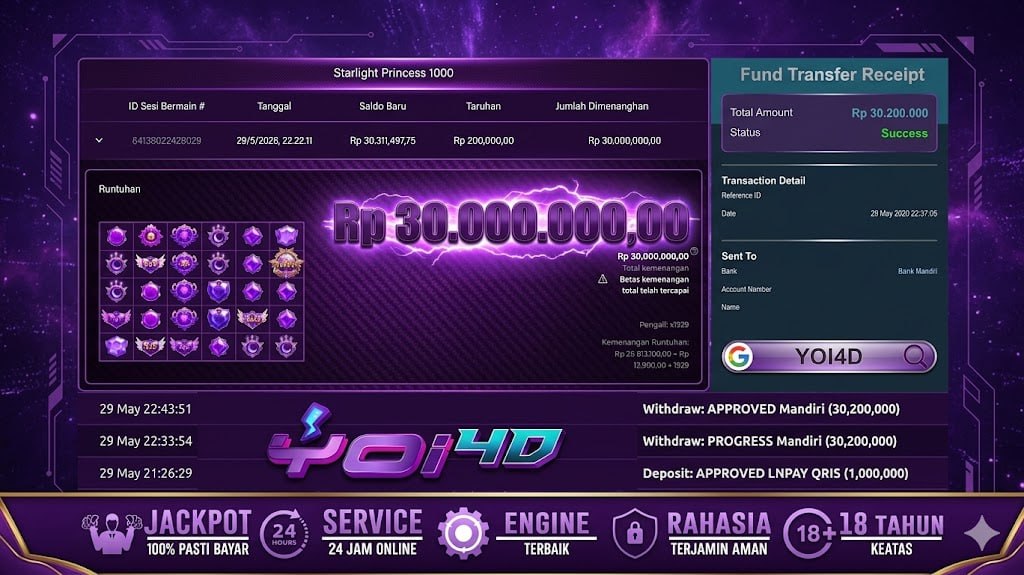Click the green Success status
Screen dimensions: 1024x575
point(904,133)
